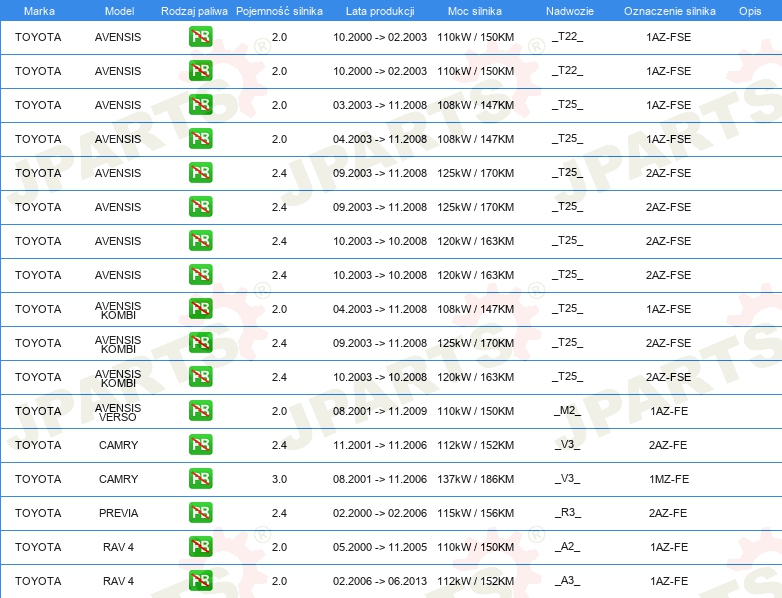782x598 pixels.
Task: Select the 1AZ-FE code in the RAV 4 _A3_ row
Action: (x=669, y=581)
